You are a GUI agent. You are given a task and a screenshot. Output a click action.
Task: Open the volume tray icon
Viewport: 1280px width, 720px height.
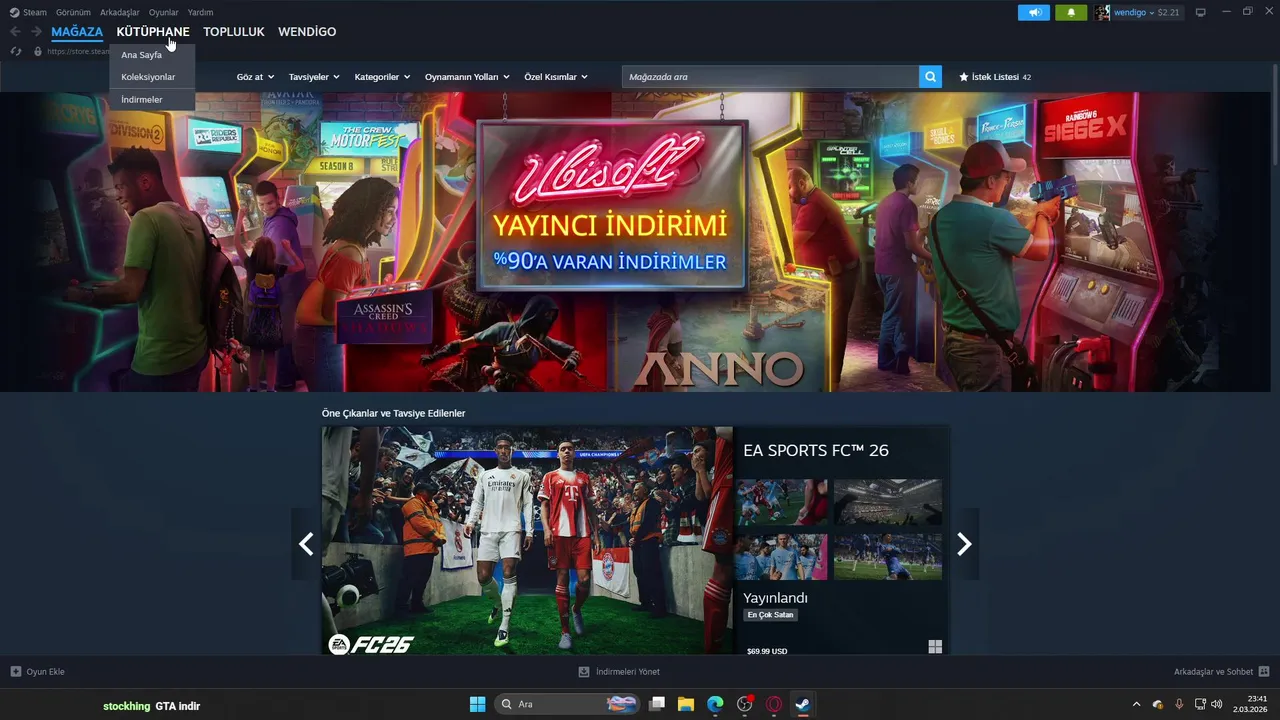(1216, 704)
